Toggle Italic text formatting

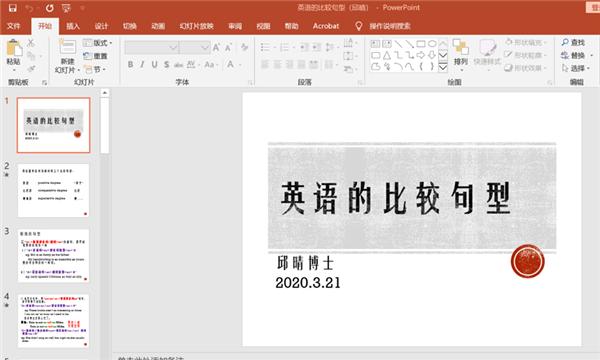coord(142,64)
